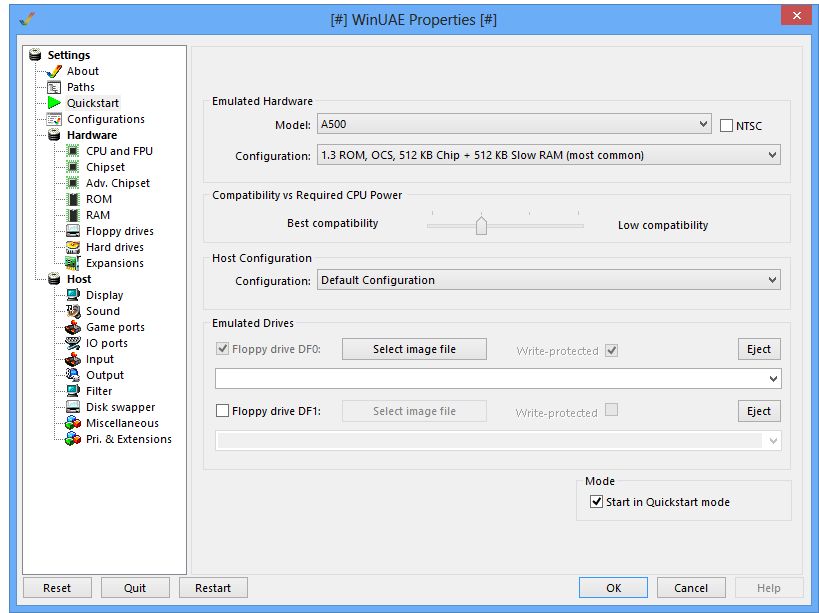Close the WinUAE Properties window

(796, 16)
